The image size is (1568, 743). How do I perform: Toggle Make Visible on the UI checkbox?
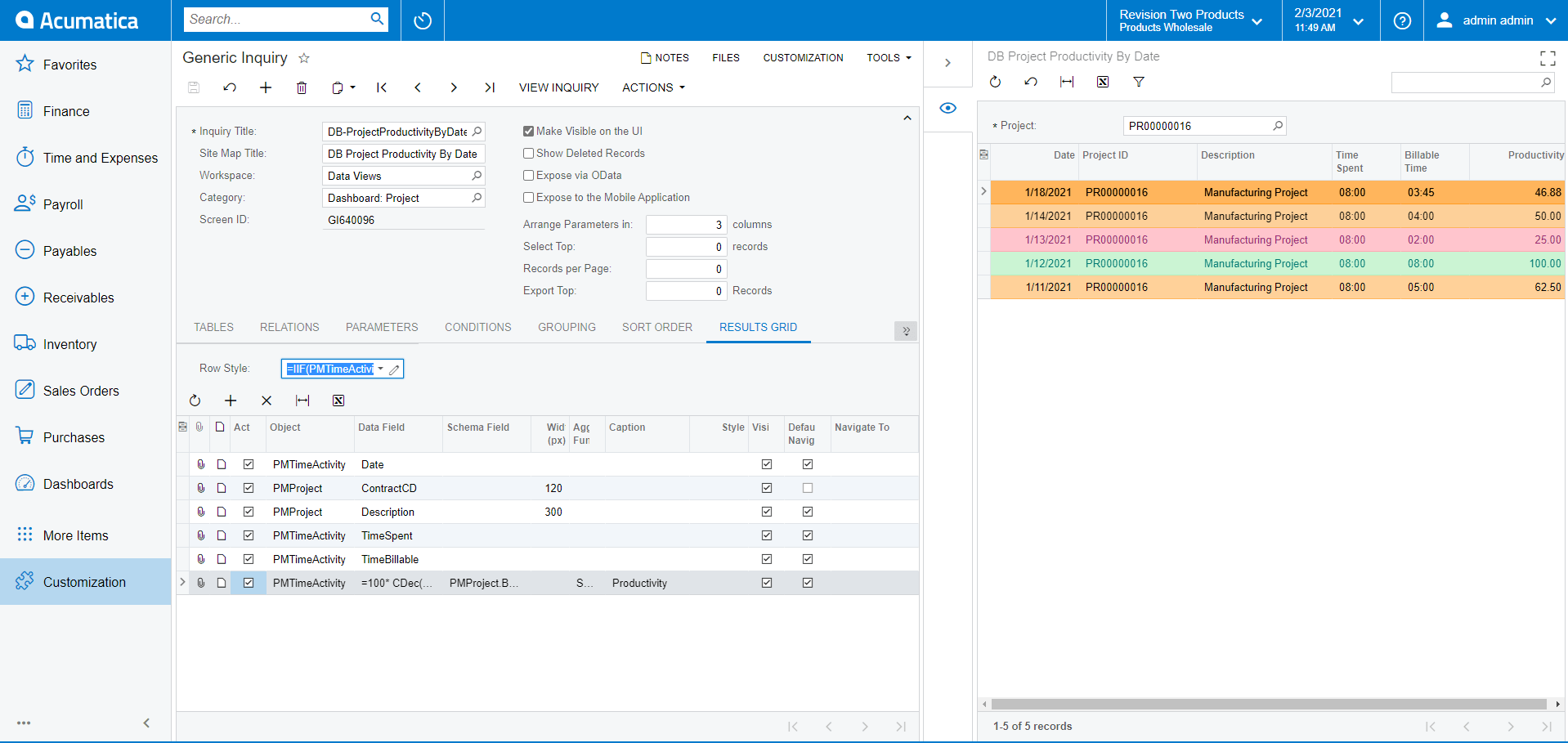[529, 132]
